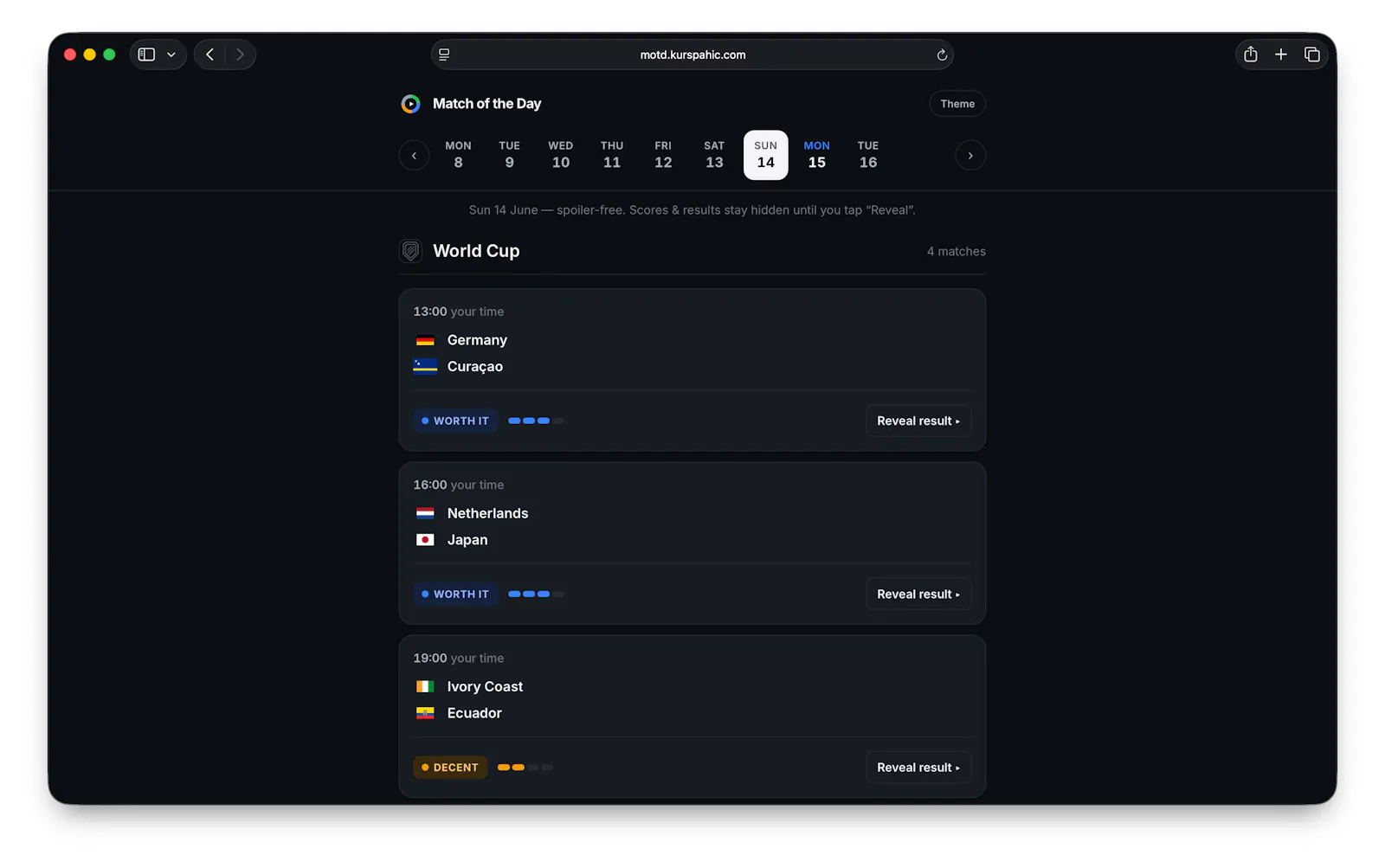The width and height of the screenshot is (1385, 868).
Task: Click the 4 matches count label
Action: point(957,252)
